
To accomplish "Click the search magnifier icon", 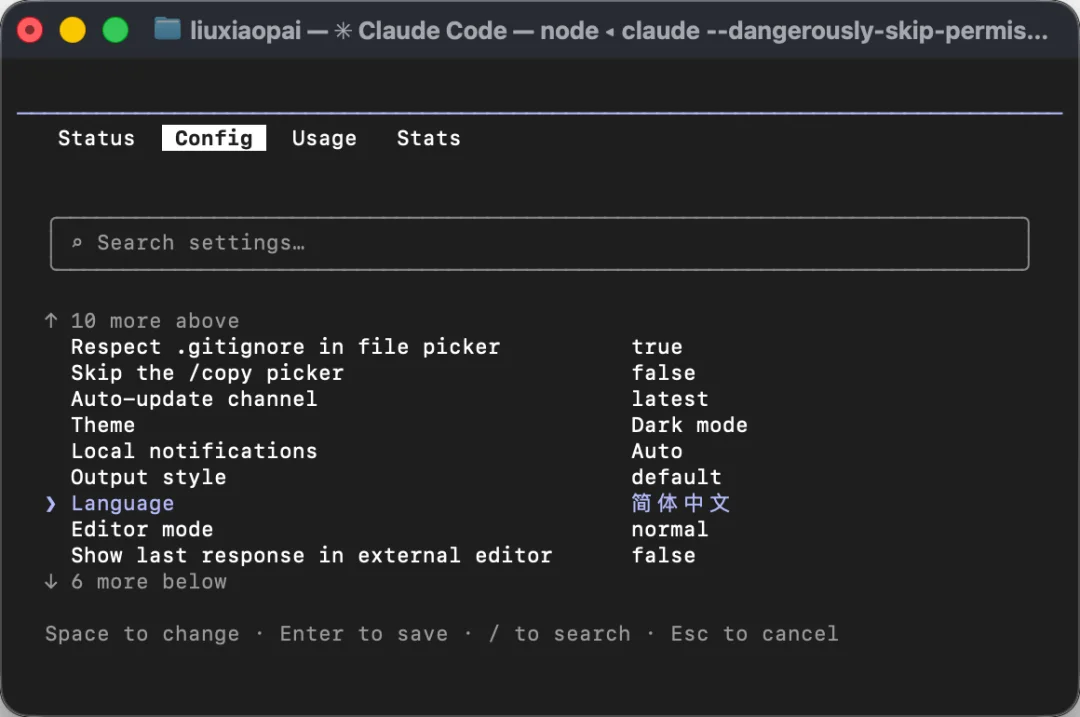I will [x=77, y=243].
